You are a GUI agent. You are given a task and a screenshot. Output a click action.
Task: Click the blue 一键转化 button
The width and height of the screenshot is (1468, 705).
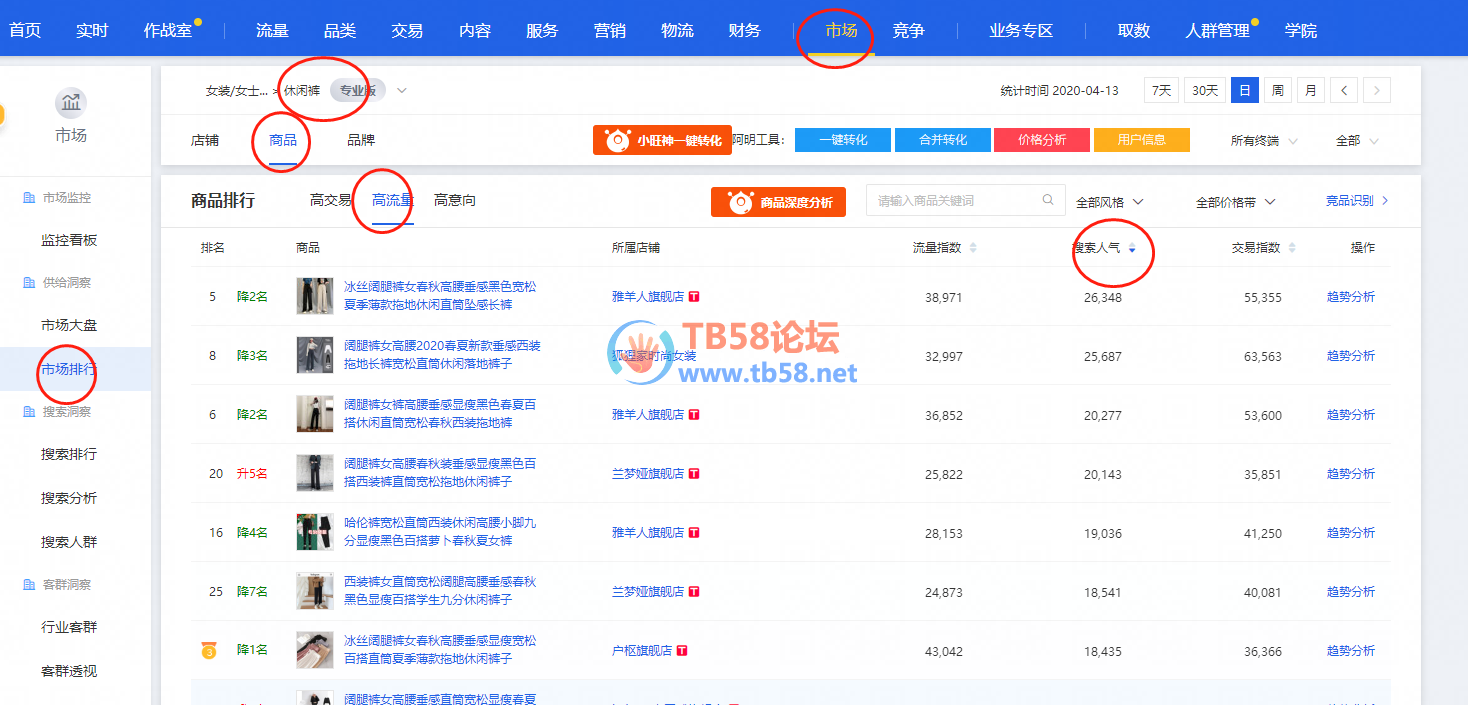click(843, 140)
